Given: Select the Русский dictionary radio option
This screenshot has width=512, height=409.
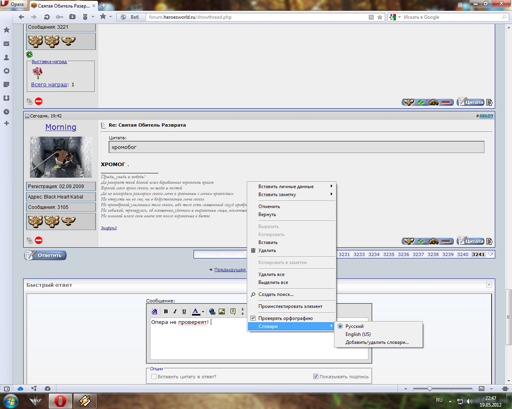Looking at the screenshot, I should point(340,326).
